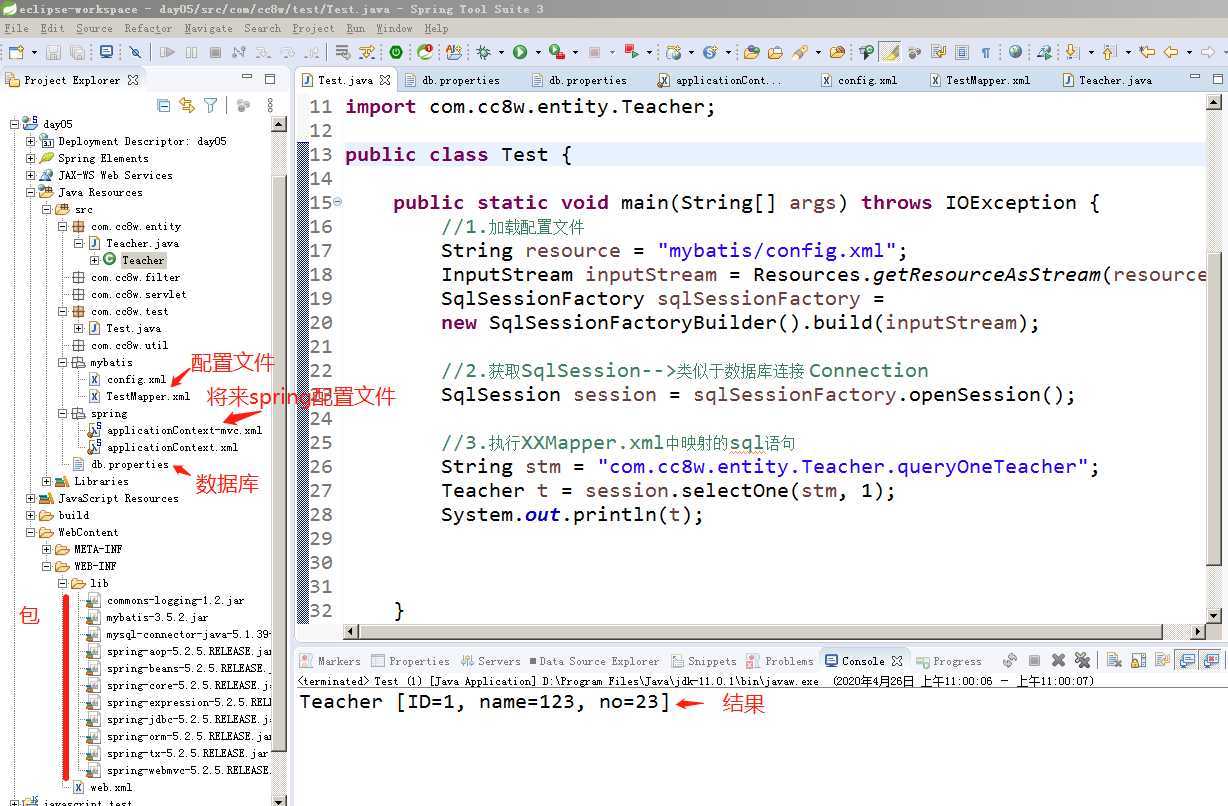Click the Open Web Browser globe icon
The image size is (1228, 806).
click(1016, 51)
